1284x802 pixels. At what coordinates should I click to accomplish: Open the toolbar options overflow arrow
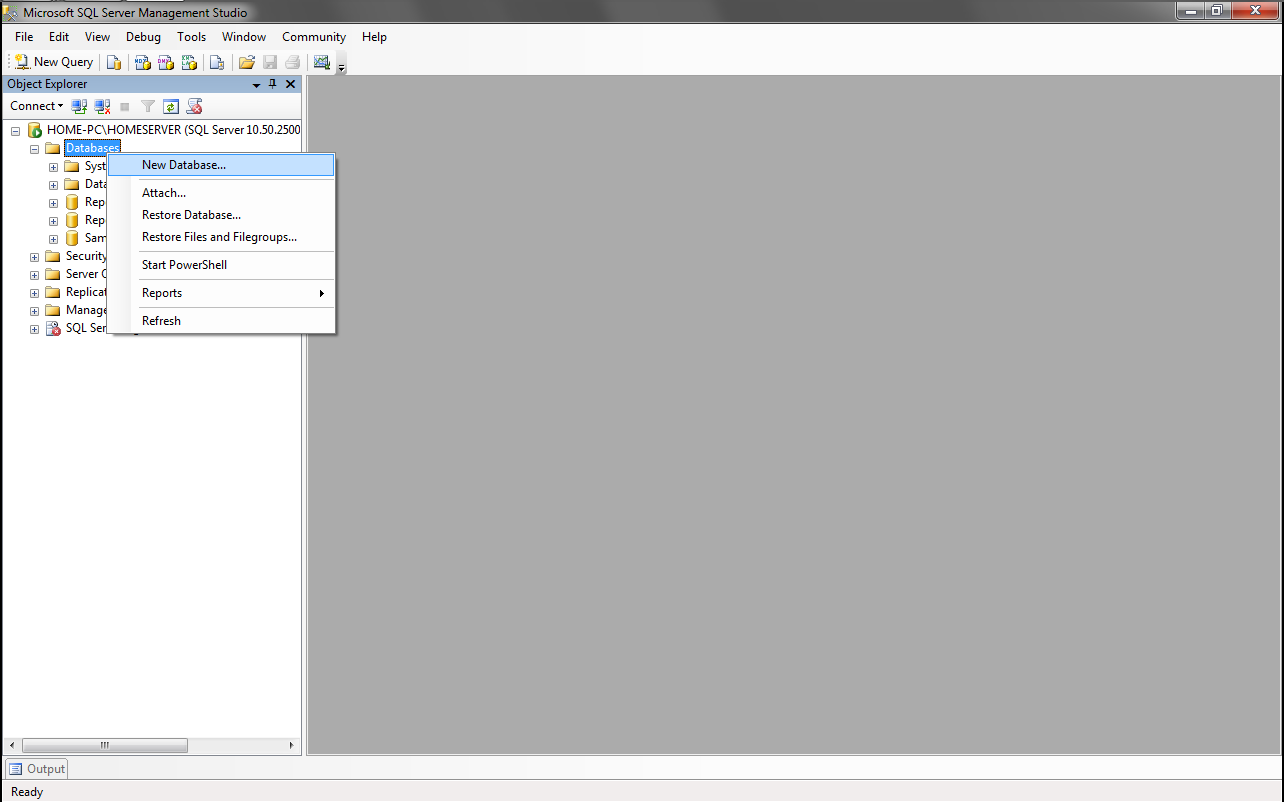pyautogui.click(x=341, y=67)
